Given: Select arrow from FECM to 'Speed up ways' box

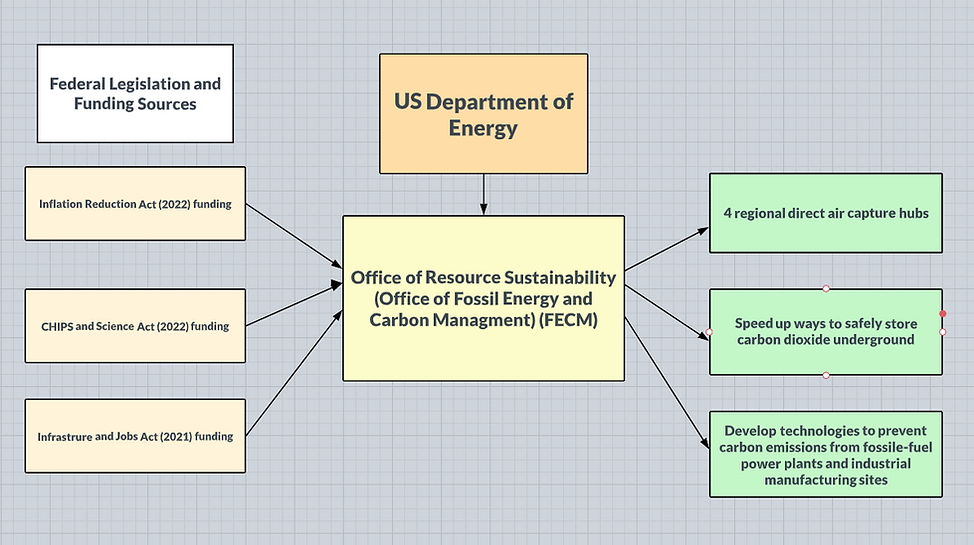Looking at the screenshot, I should 667,313.
